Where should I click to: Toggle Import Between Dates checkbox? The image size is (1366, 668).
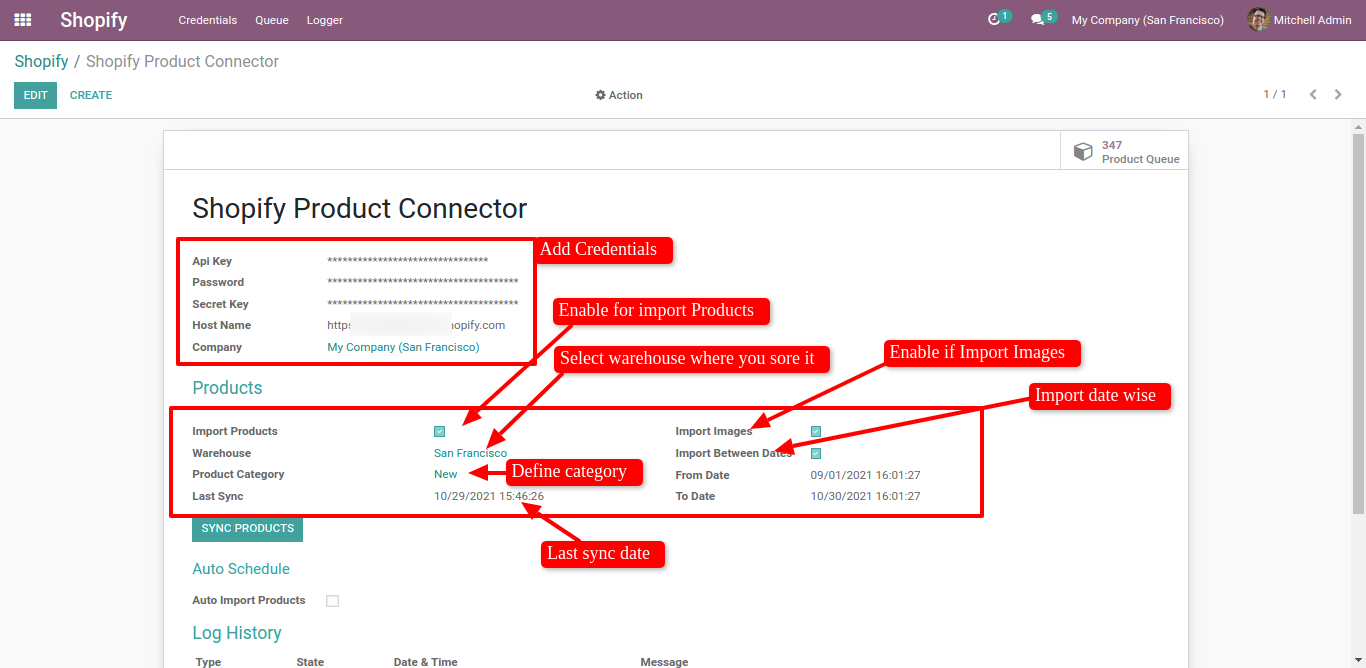(816, 453)
